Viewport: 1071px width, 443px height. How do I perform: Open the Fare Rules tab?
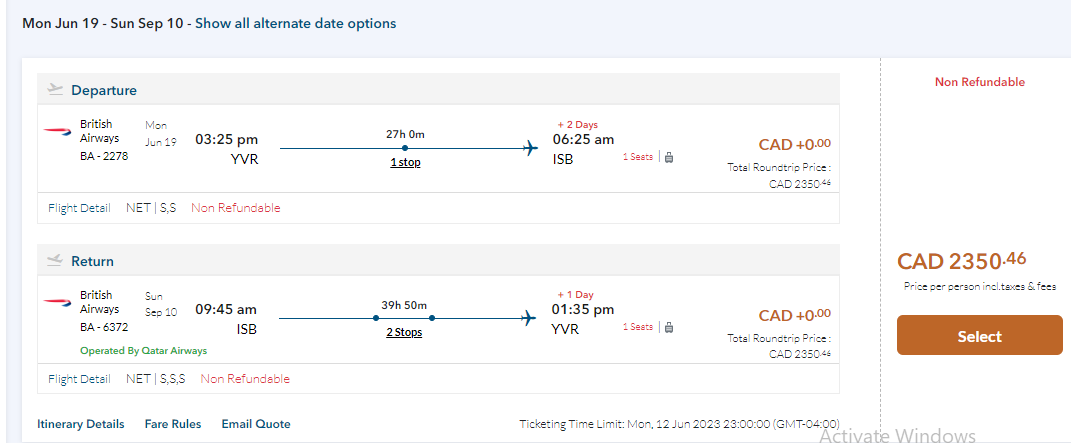click(x=173, y=424)
